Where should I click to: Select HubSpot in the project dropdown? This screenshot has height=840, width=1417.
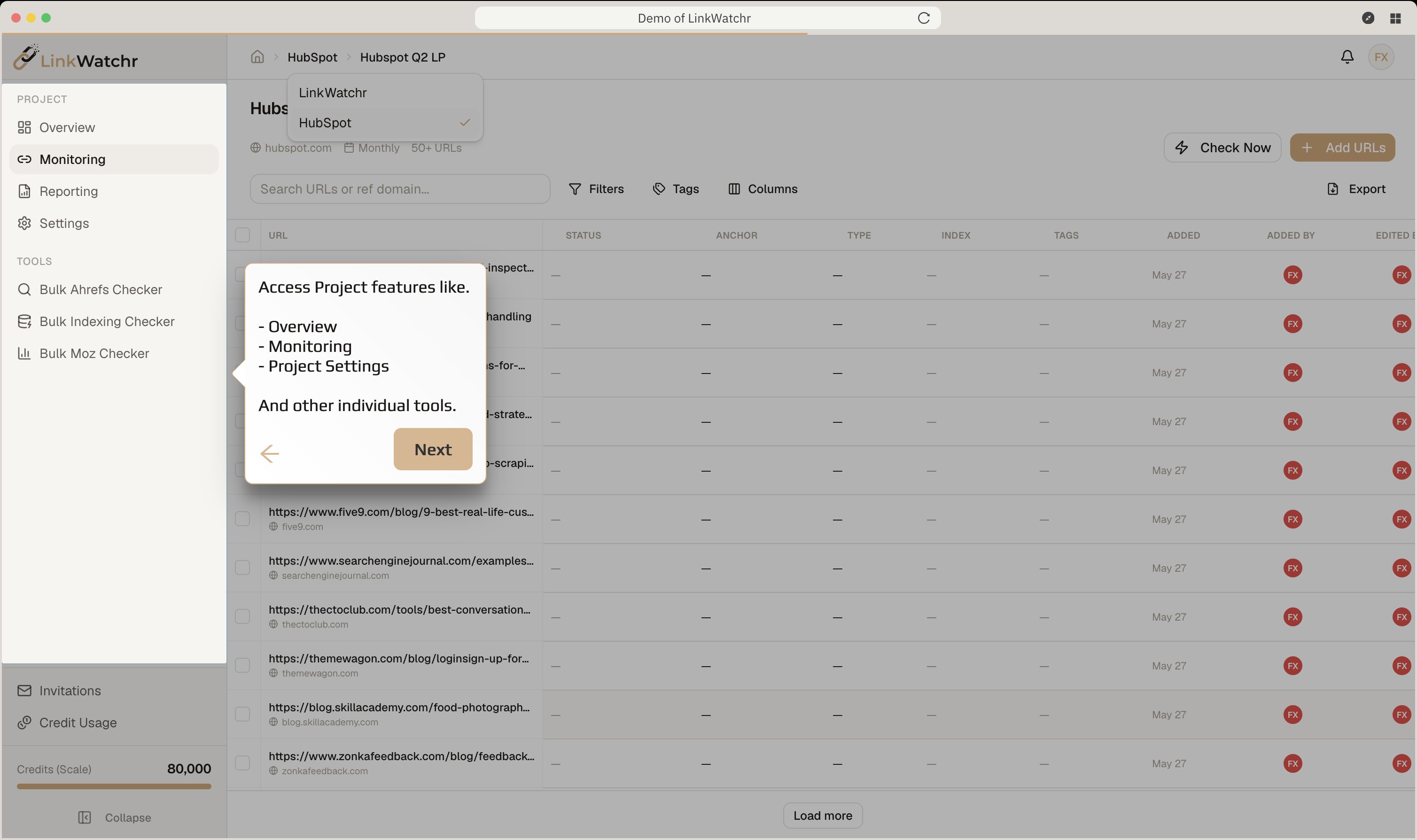click(x=385, y=123)
